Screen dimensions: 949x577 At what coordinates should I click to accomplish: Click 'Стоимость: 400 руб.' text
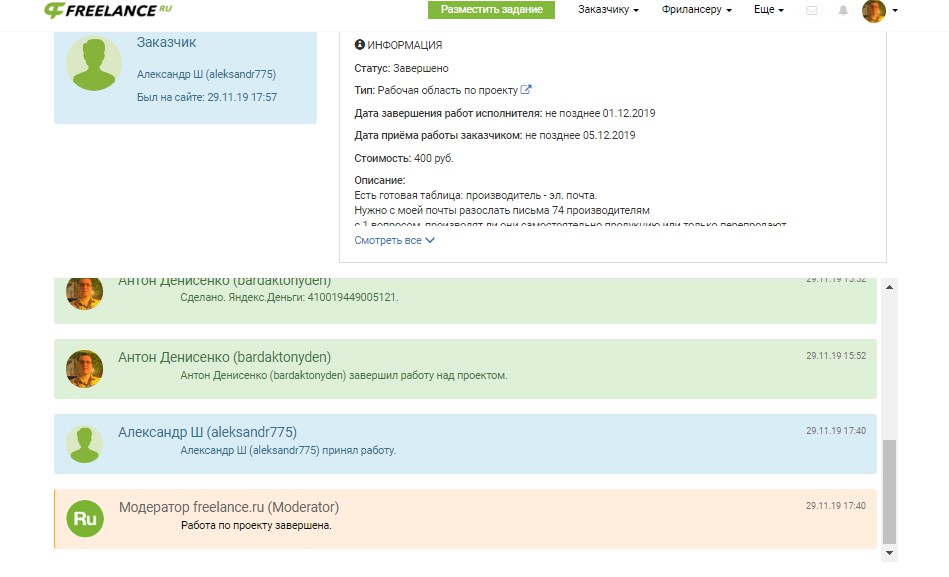[404, 158]
